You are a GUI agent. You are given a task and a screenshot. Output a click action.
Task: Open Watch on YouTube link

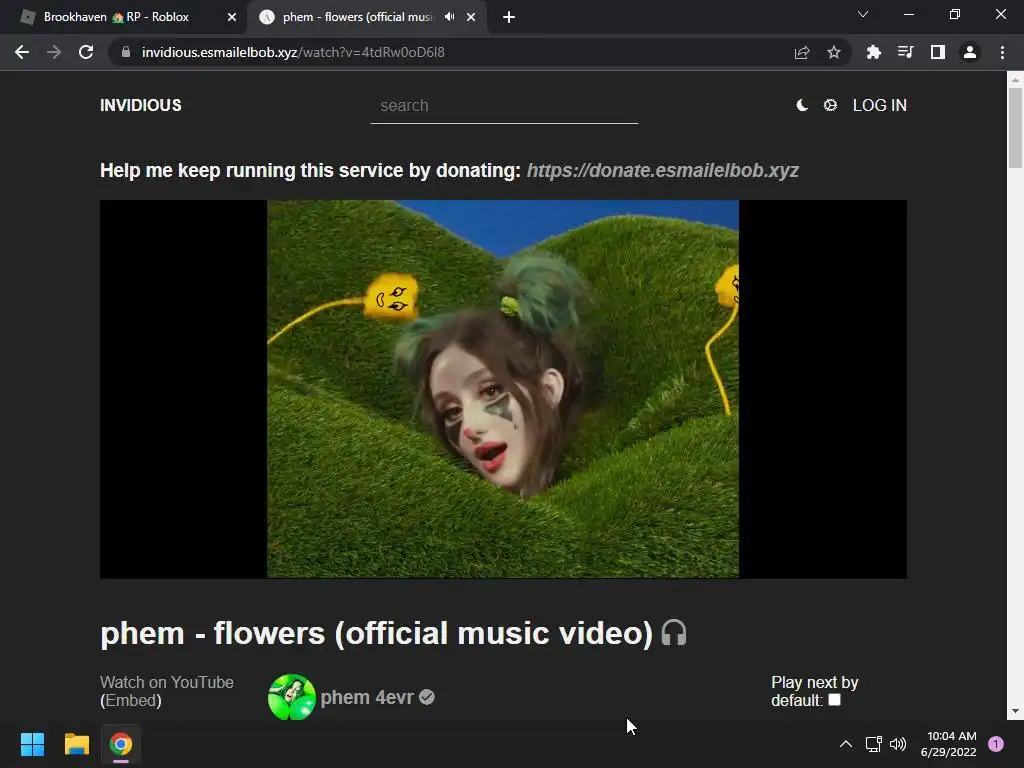coord(167,682)
